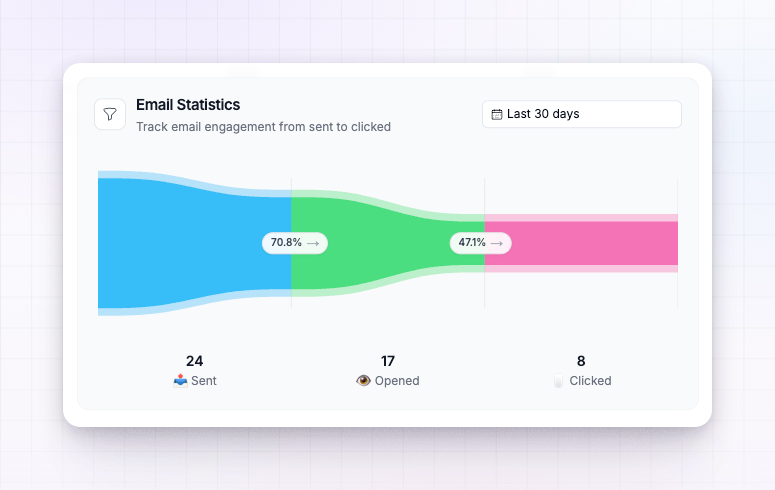The width and height of the screenshot is (775, 490).
Task: Click the Sent inbox tray icon
Action: 180,381
